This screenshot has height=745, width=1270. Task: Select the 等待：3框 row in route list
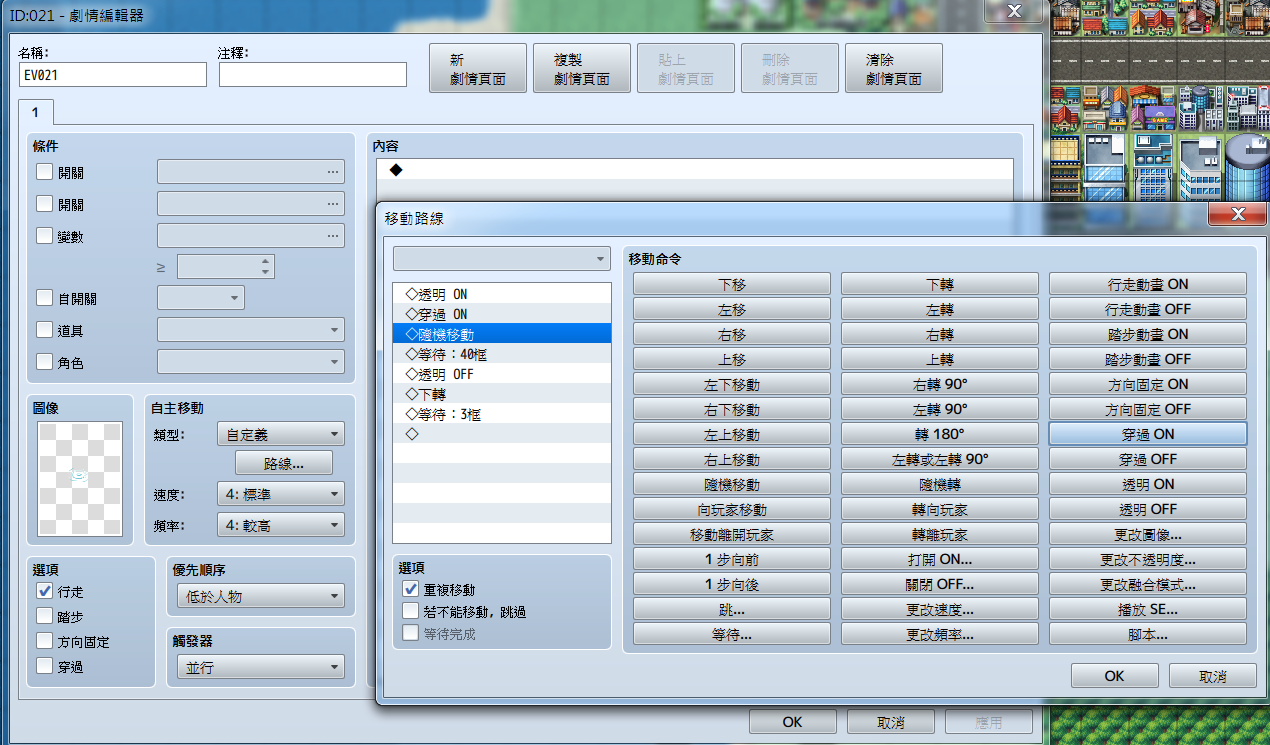[x=501, y=414]
